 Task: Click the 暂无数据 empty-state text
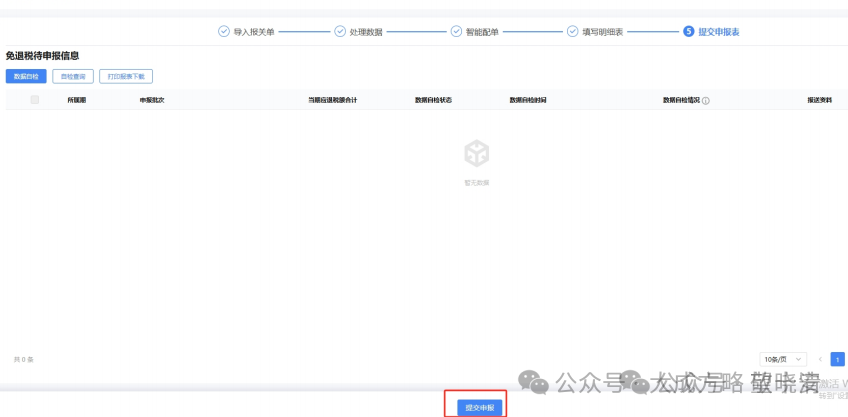point(476,183)
